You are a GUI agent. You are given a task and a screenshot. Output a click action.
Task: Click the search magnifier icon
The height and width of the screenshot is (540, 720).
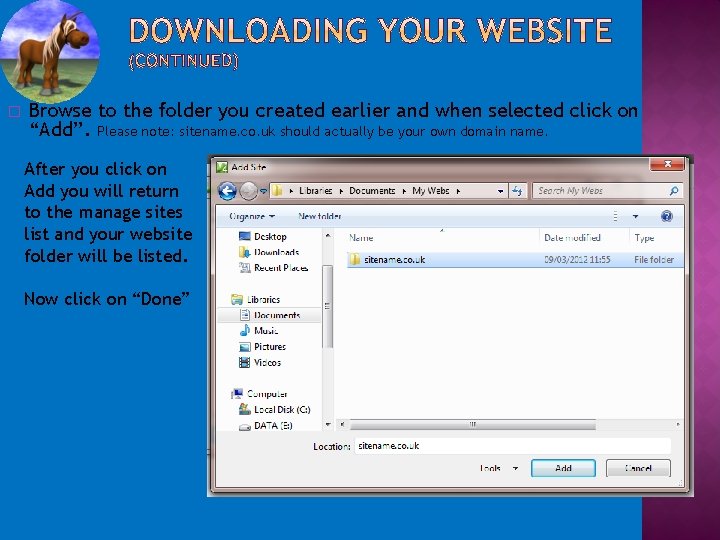pos(674,191)
